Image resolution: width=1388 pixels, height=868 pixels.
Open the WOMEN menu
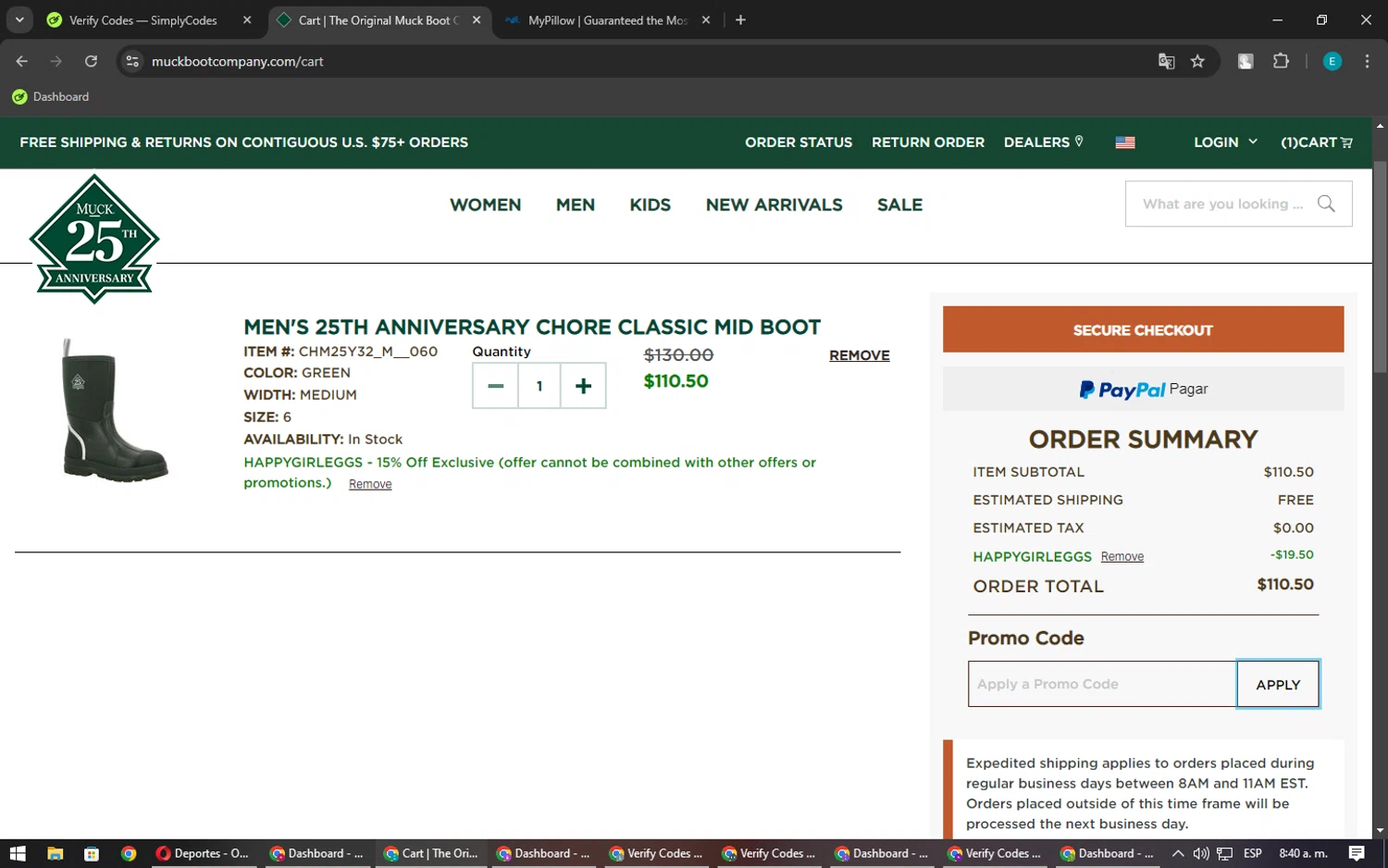(x=485, y=205)
